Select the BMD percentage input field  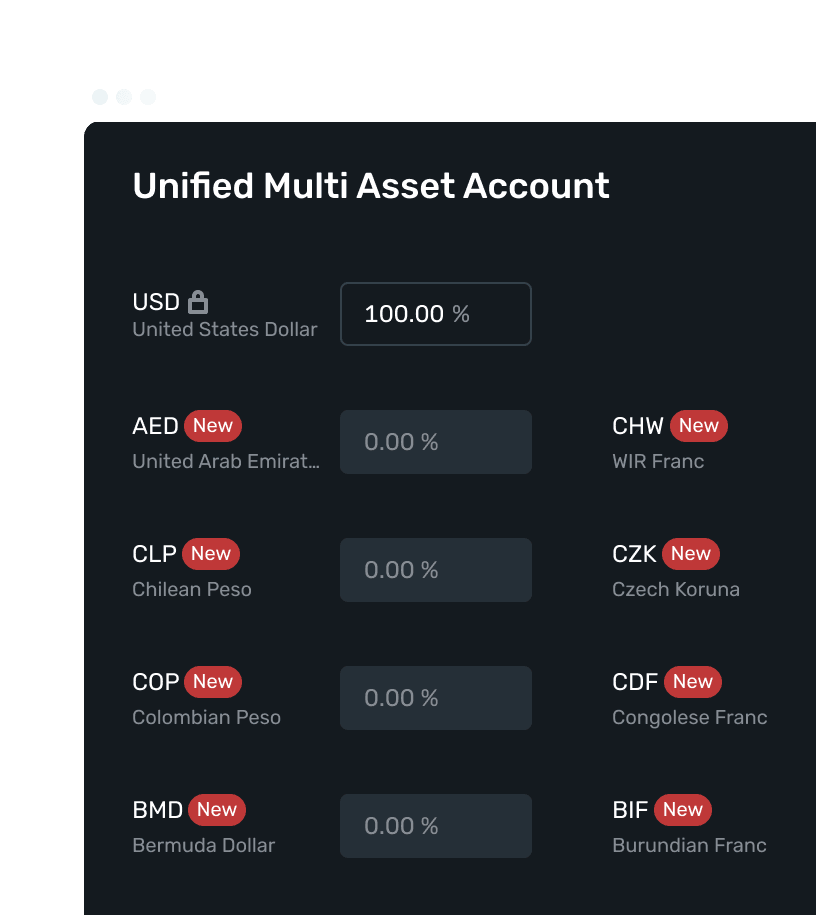435,826
